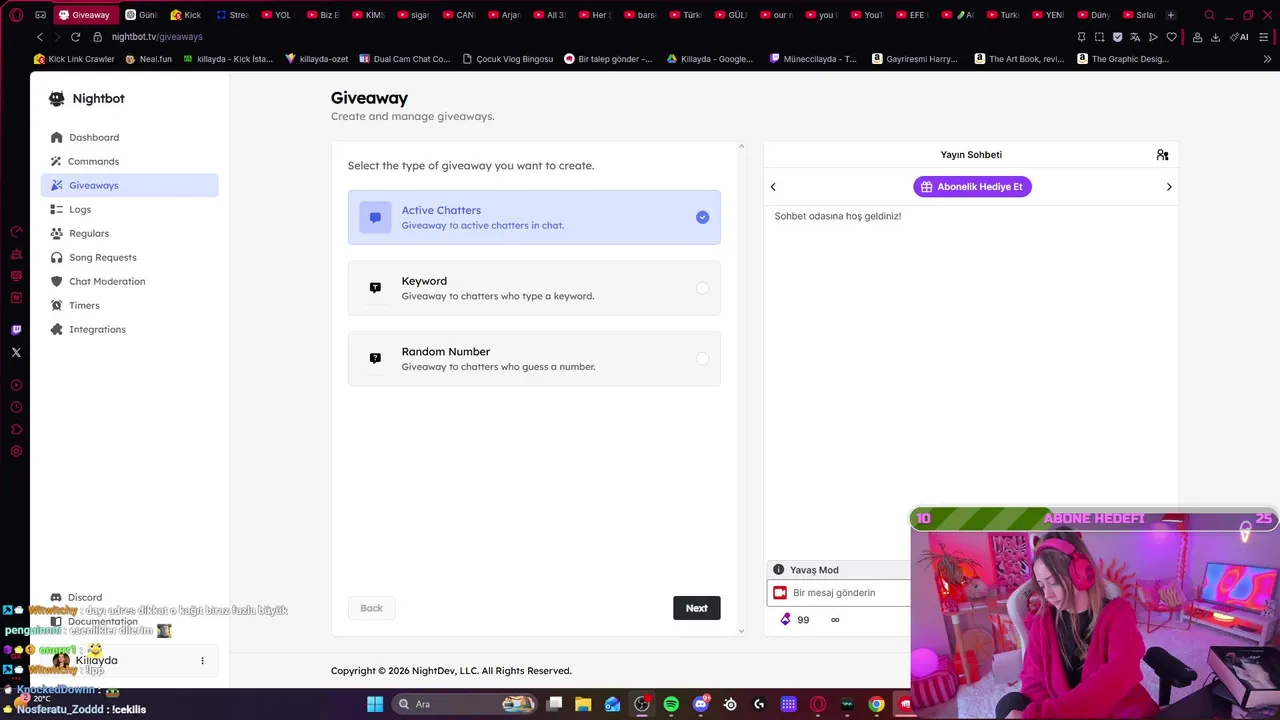Open Dual Cam Chat bookmark

tap(405, 59)
